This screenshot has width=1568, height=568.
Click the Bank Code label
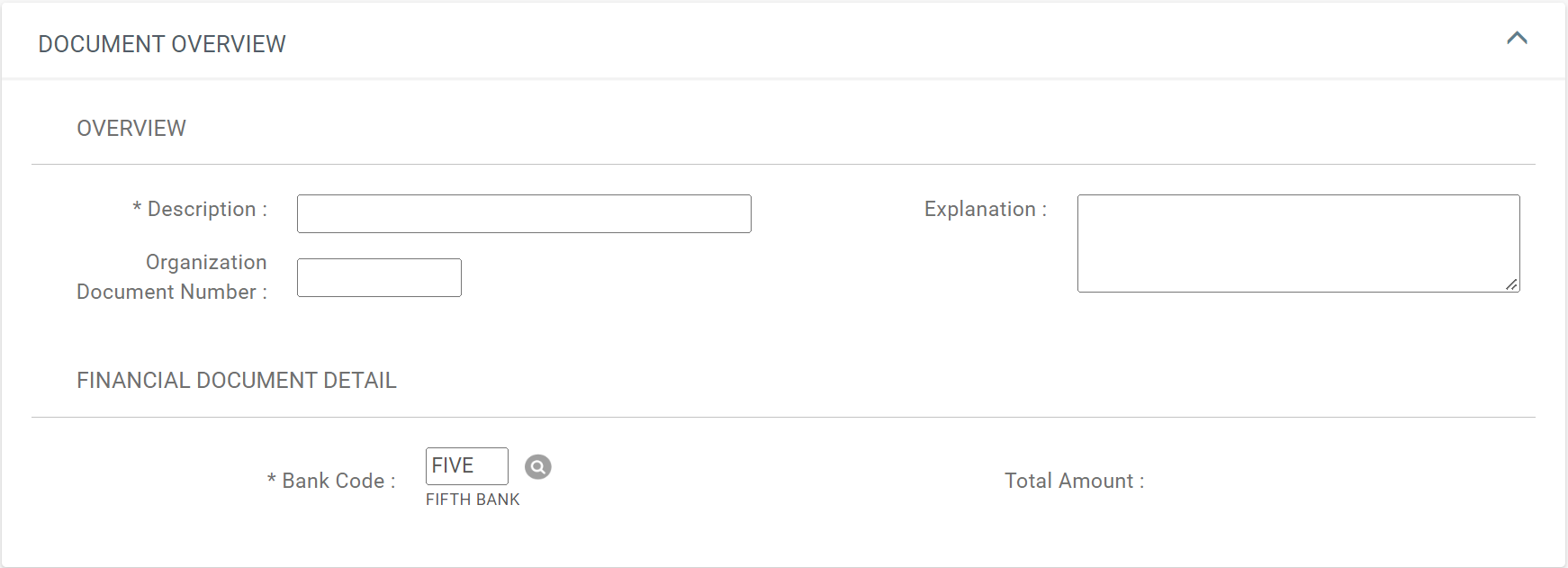tap(331, 481)
